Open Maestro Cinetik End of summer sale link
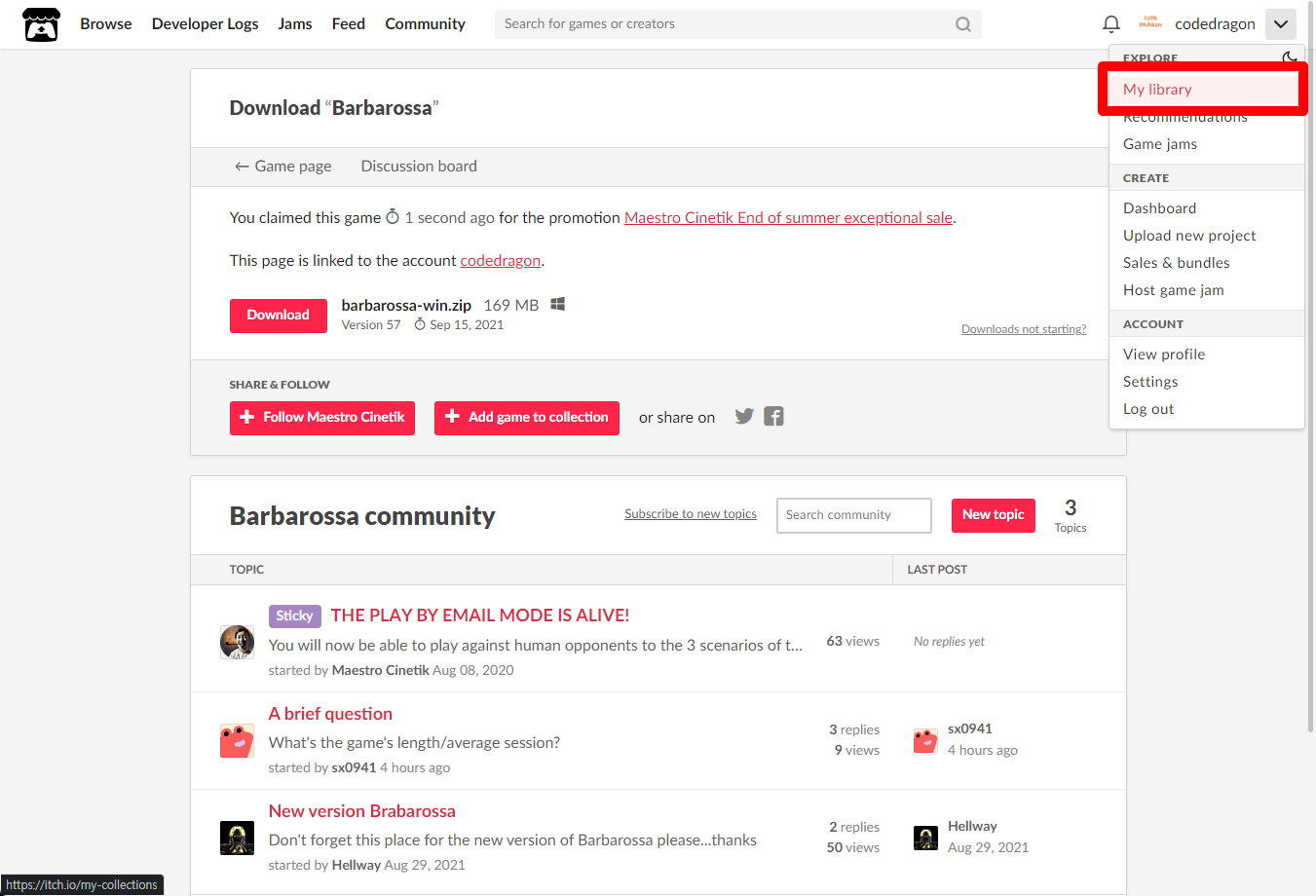Image resolution: width=1316 pixels, height=896 pixels. (x=788, y=218)
